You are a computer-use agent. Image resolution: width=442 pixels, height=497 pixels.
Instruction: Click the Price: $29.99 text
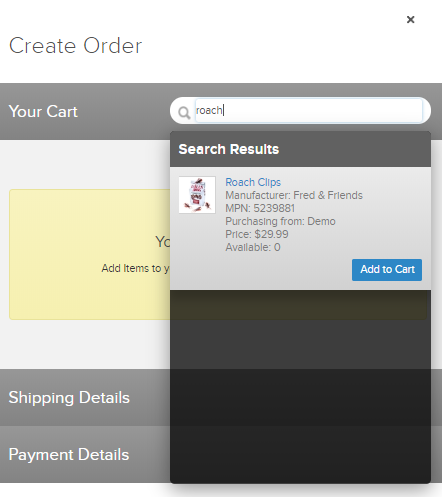click(x=257, y=234)
